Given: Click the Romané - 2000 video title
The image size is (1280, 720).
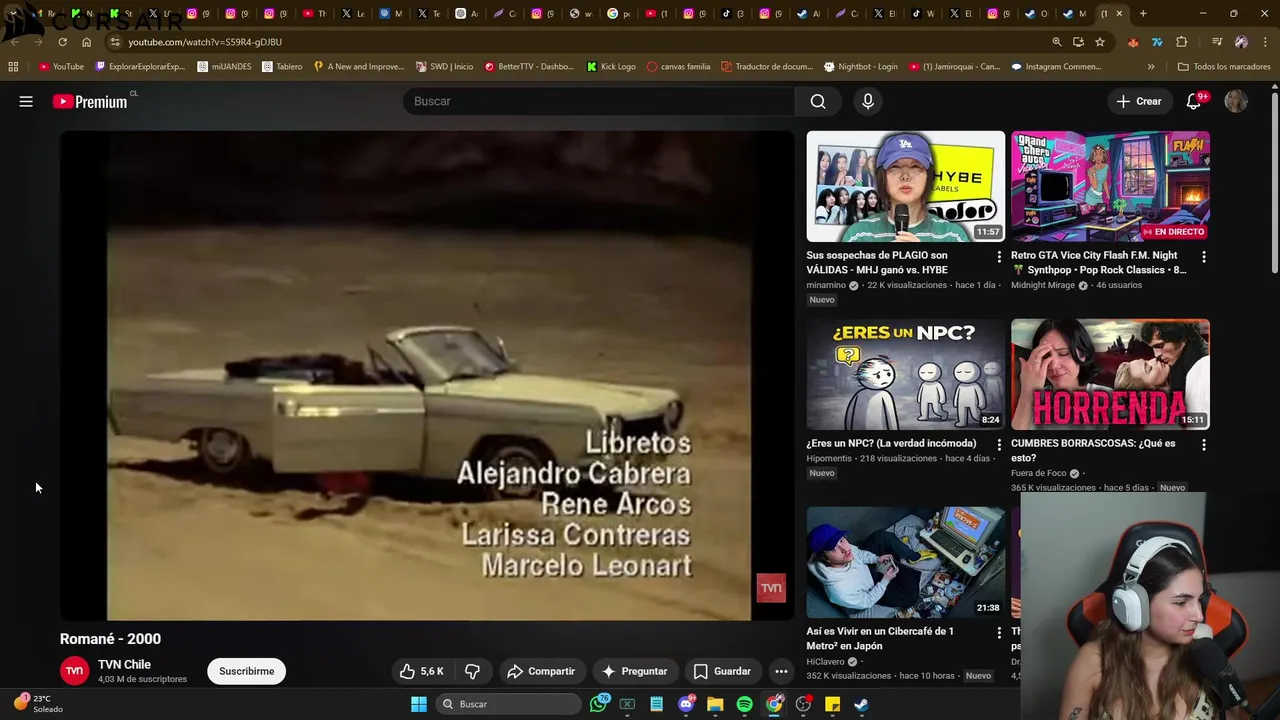Looking at the screenshot, I should pos(110,639).
